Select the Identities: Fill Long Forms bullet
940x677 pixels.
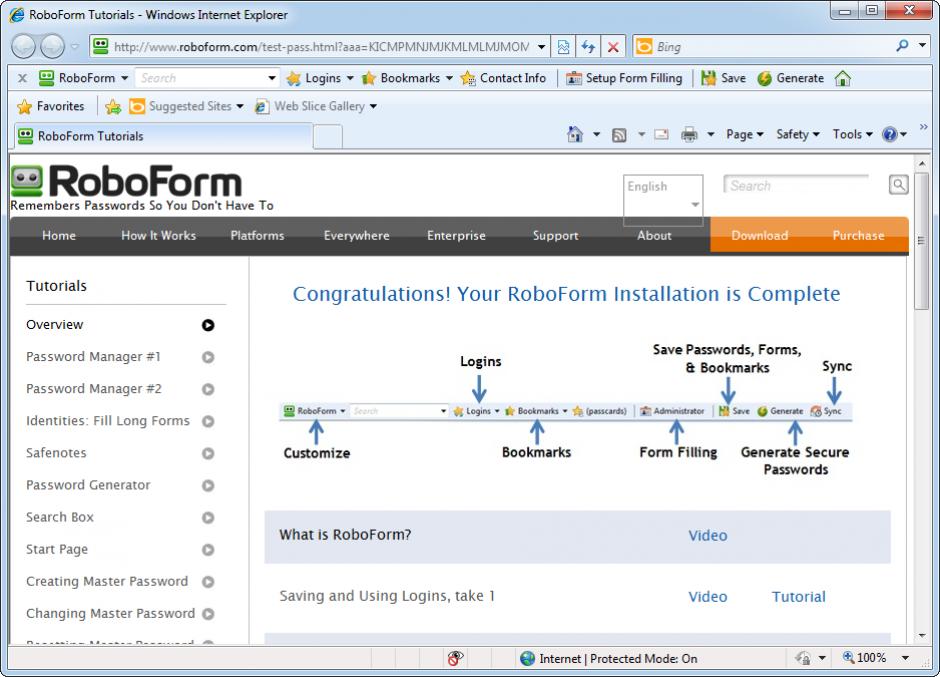pos(208,422)
